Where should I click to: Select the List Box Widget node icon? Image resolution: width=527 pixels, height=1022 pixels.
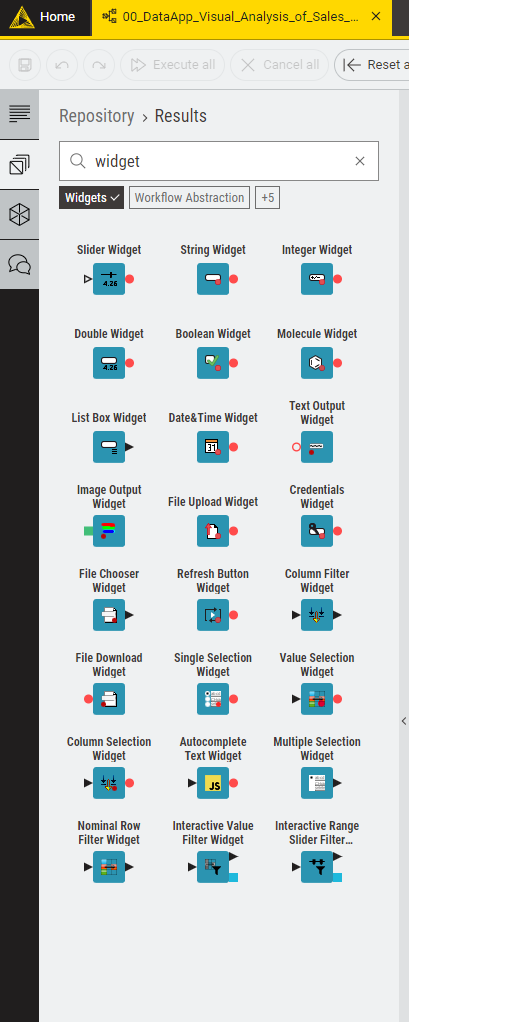click(109, 447)
